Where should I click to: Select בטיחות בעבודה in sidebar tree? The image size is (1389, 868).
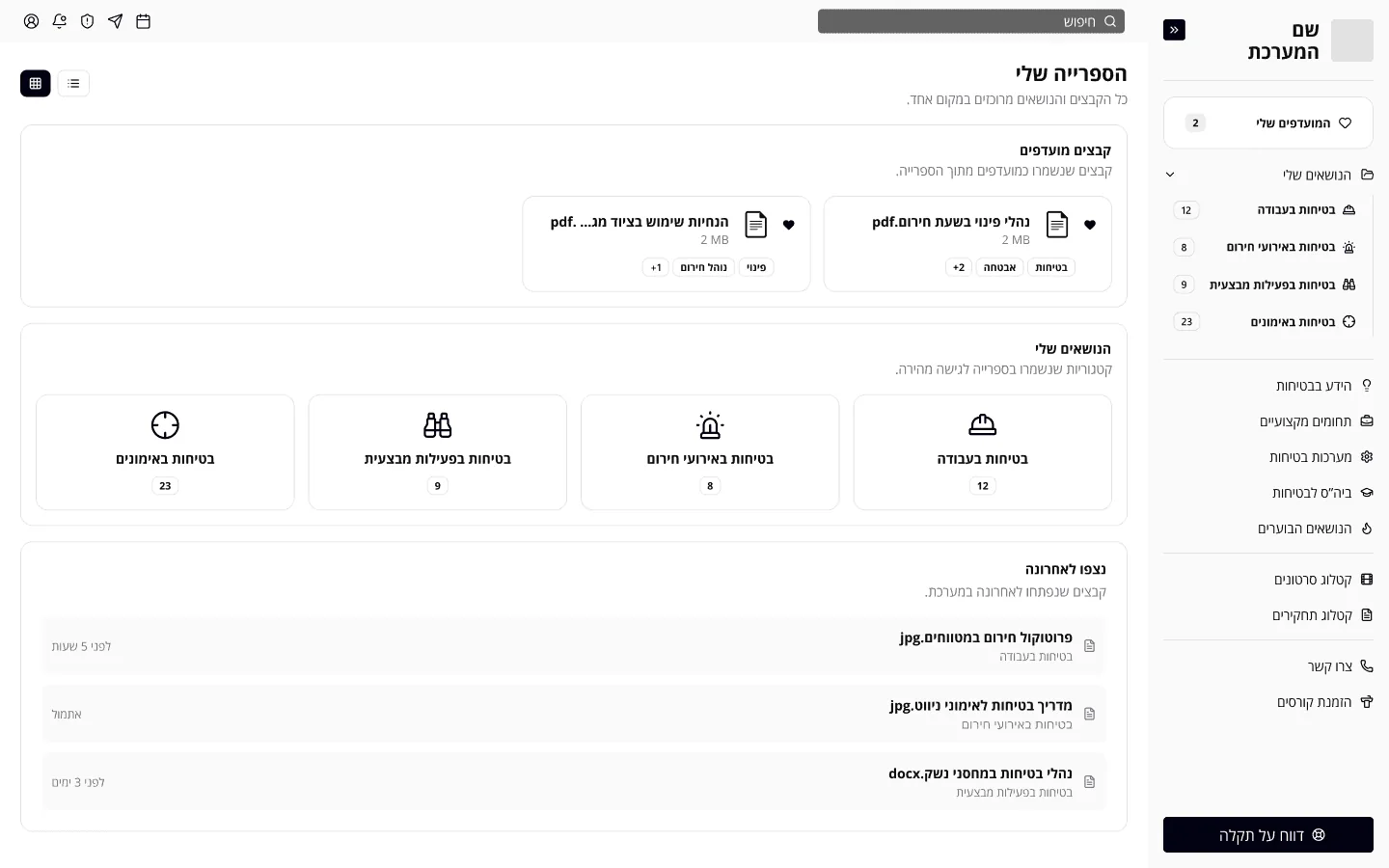(x=1266, y=210)
